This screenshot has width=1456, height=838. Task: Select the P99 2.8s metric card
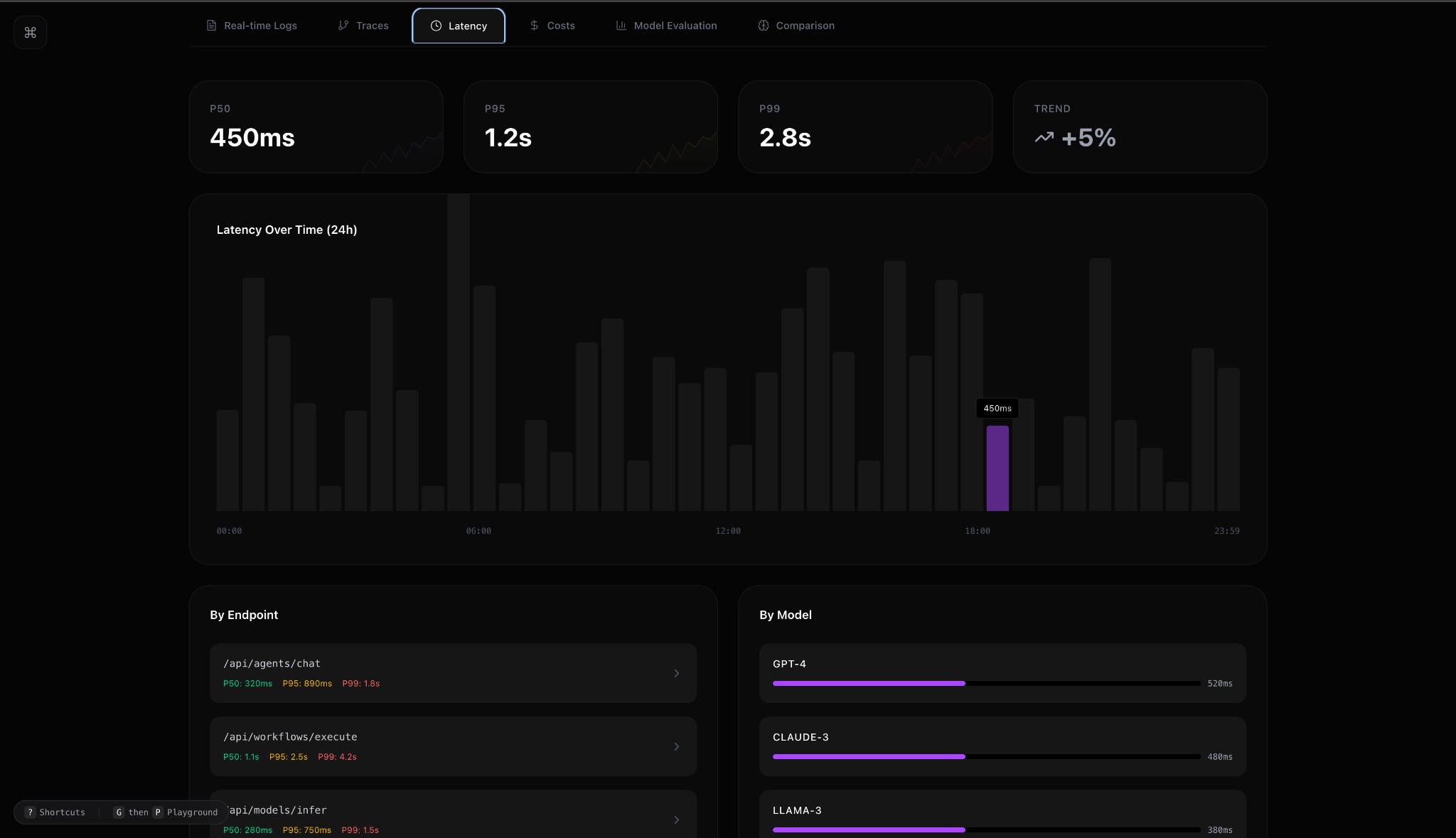coord(864,127)
